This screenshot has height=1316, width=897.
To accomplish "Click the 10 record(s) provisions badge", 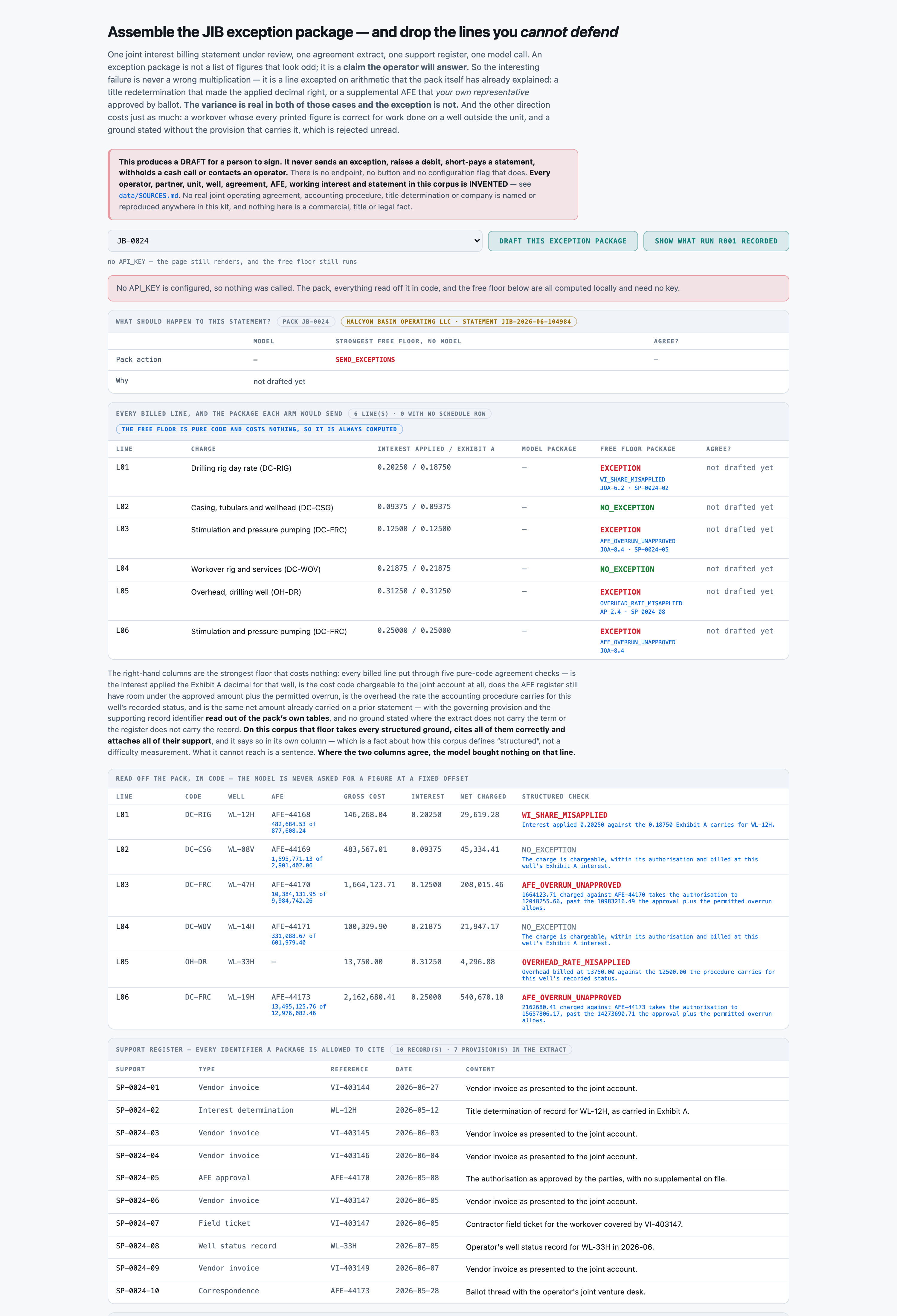I will (x=481, y=1050).
